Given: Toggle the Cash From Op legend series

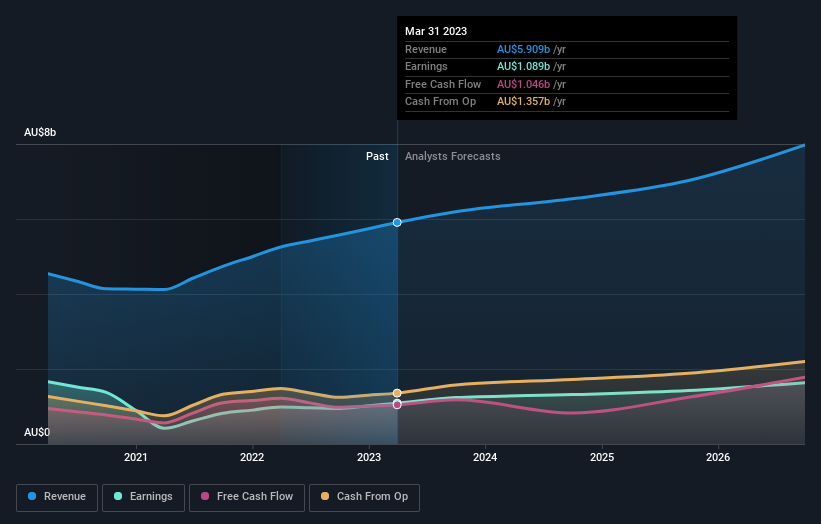Looking at the screenshot, I should coord(364,497).
